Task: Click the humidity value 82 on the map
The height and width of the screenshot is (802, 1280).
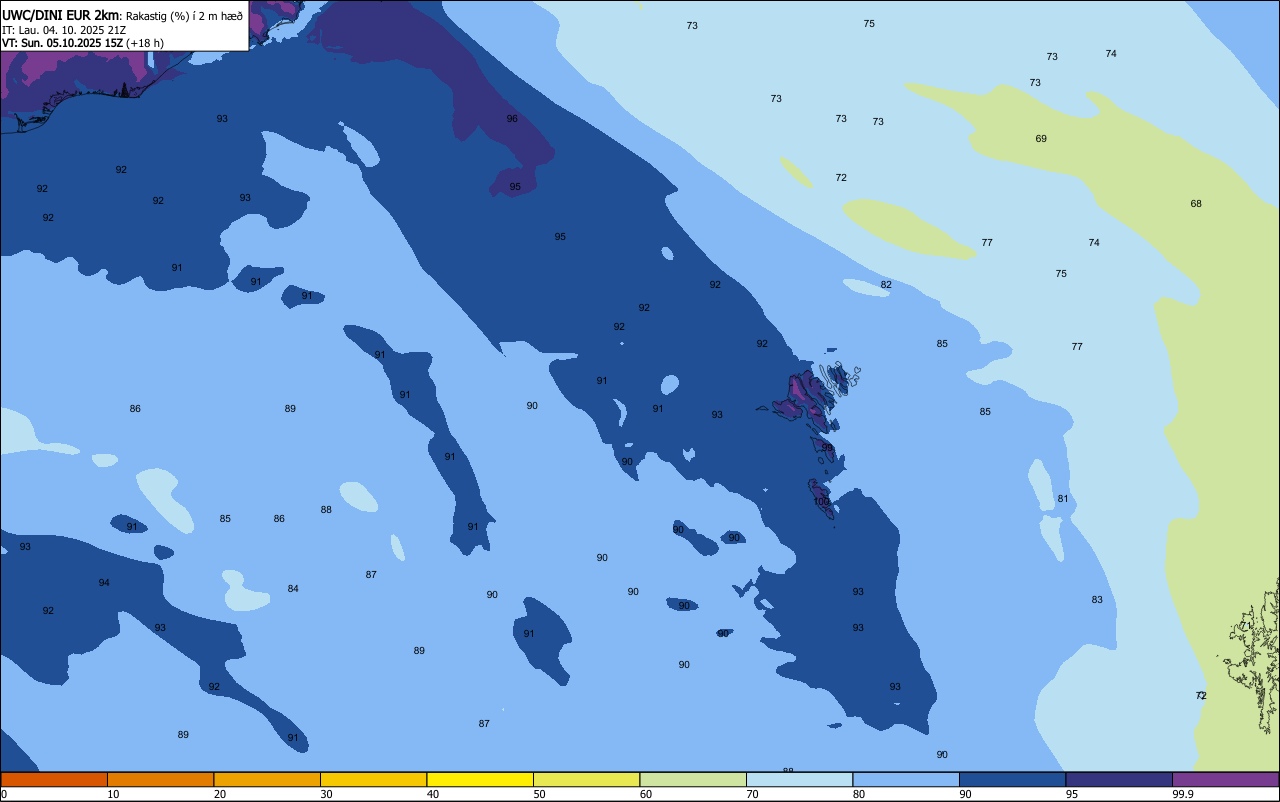Action: click(886, 285)
